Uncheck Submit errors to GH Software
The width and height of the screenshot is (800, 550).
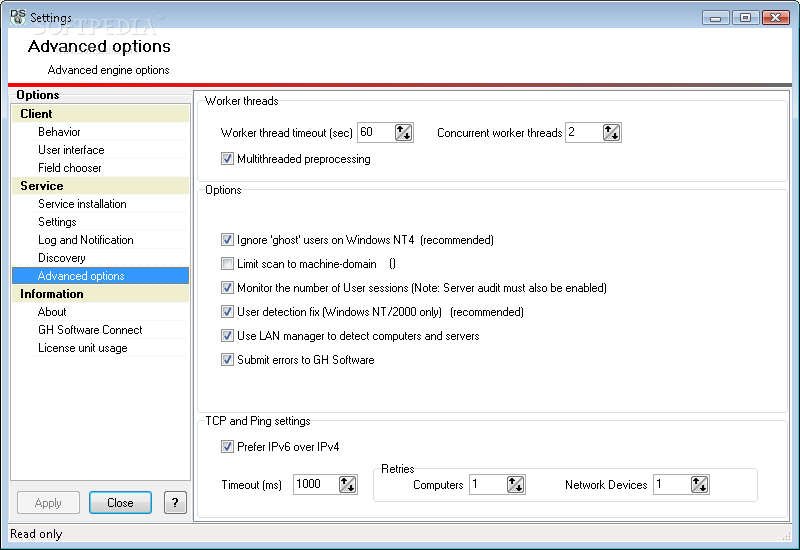(x=227, y=360)
